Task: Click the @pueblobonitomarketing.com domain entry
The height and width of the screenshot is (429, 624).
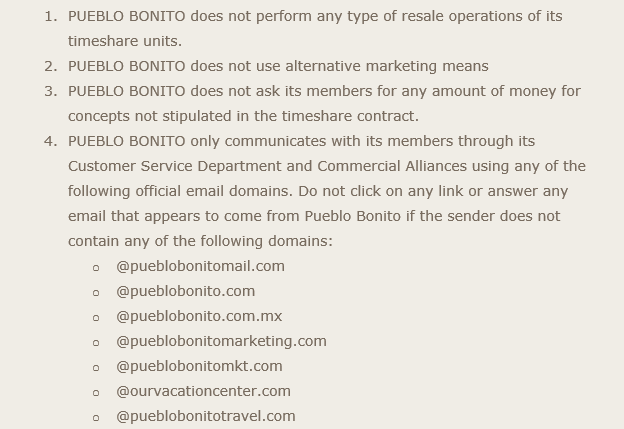Action: point(221,341)
